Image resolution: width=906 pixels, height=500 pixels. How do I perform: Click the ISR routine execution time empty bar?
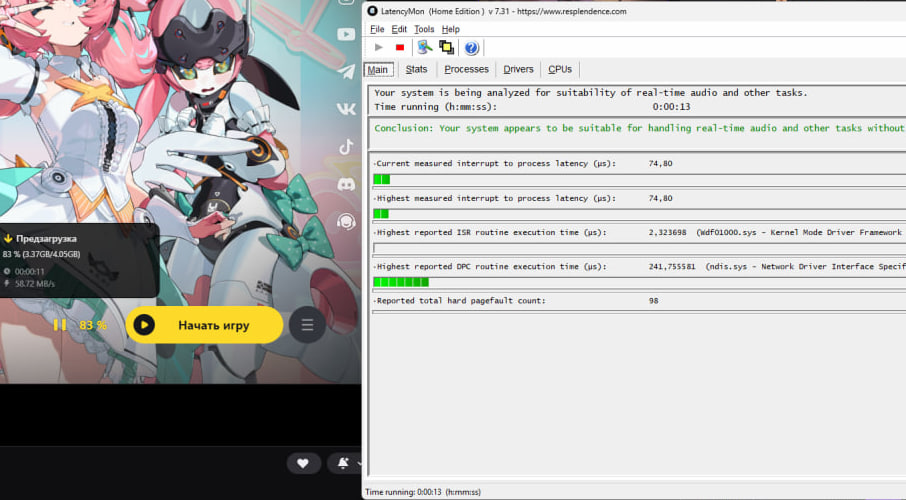[640, 249]
